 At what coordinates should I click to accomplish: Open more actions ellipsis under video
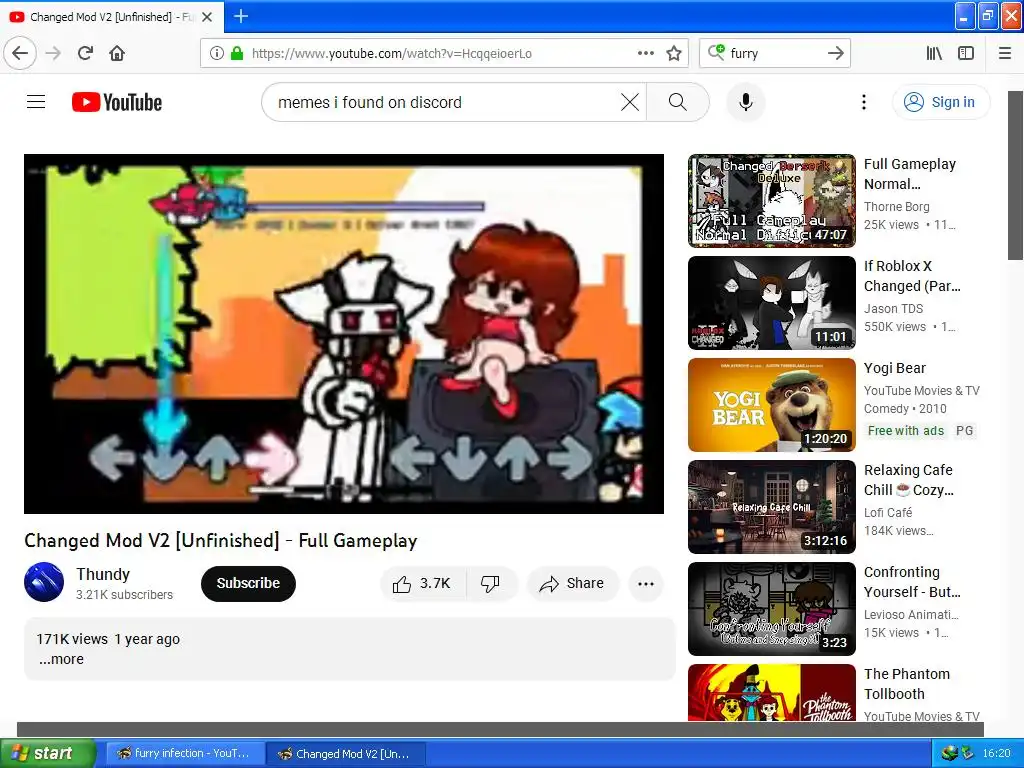pos(646,584)
